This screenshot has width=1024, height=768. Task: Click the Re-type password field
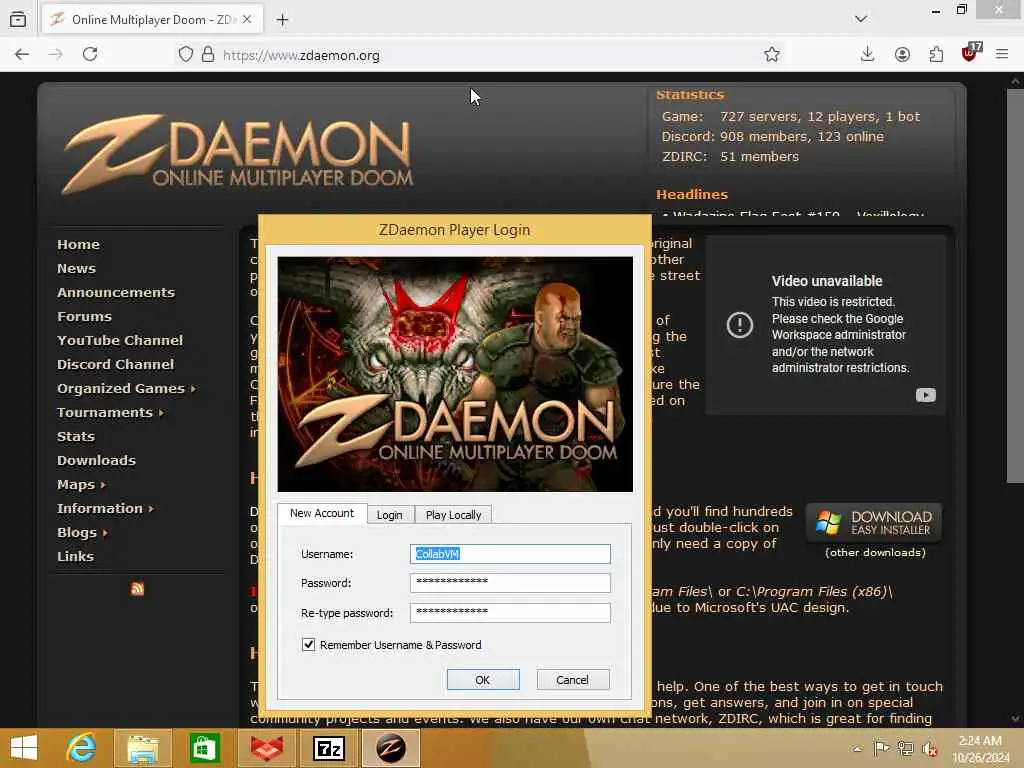(x=510, y=613)
